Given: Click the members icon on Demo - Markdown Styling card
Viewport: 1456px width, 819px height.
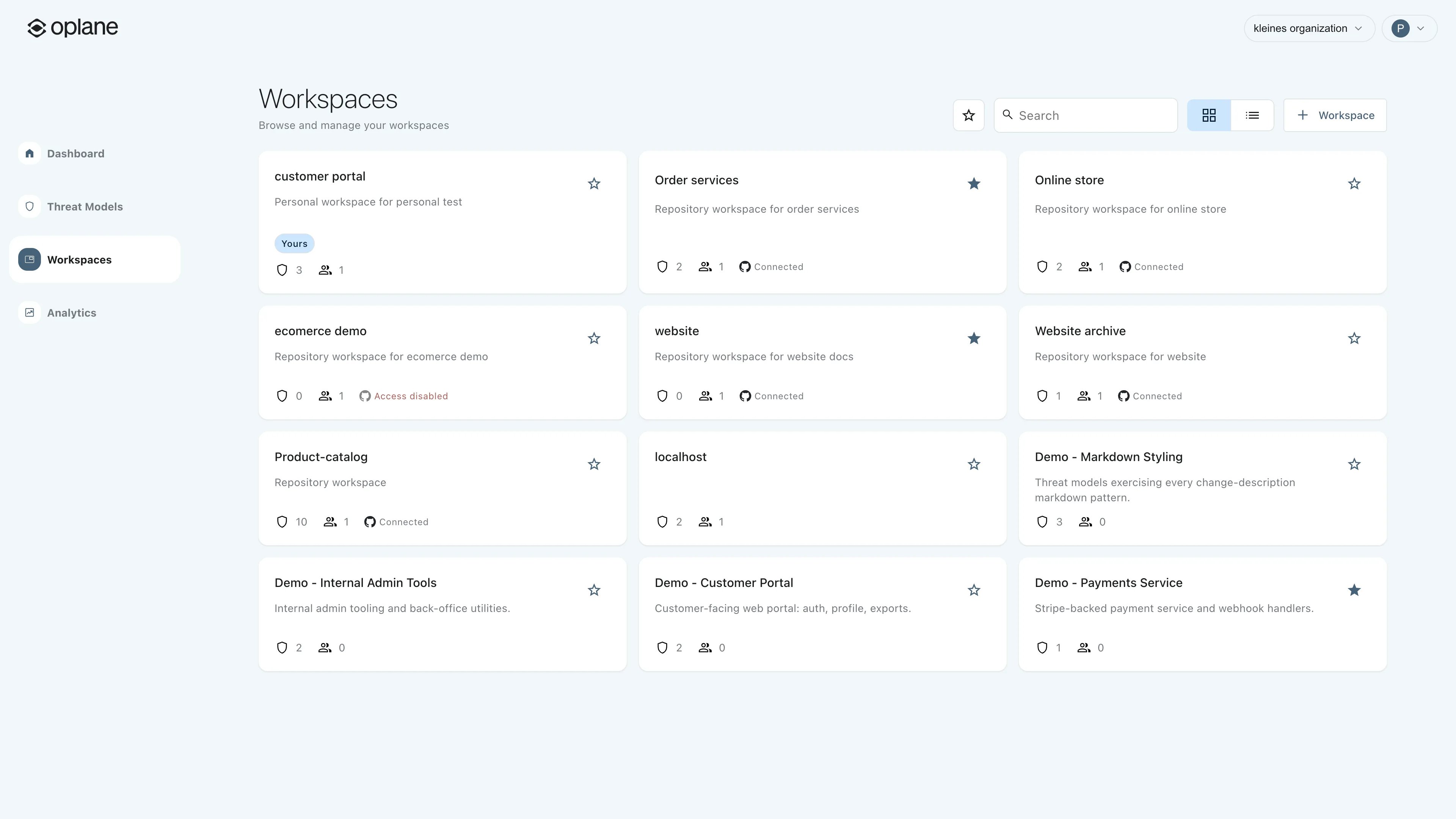Looking at the screenshot, I should [1085, 522].
